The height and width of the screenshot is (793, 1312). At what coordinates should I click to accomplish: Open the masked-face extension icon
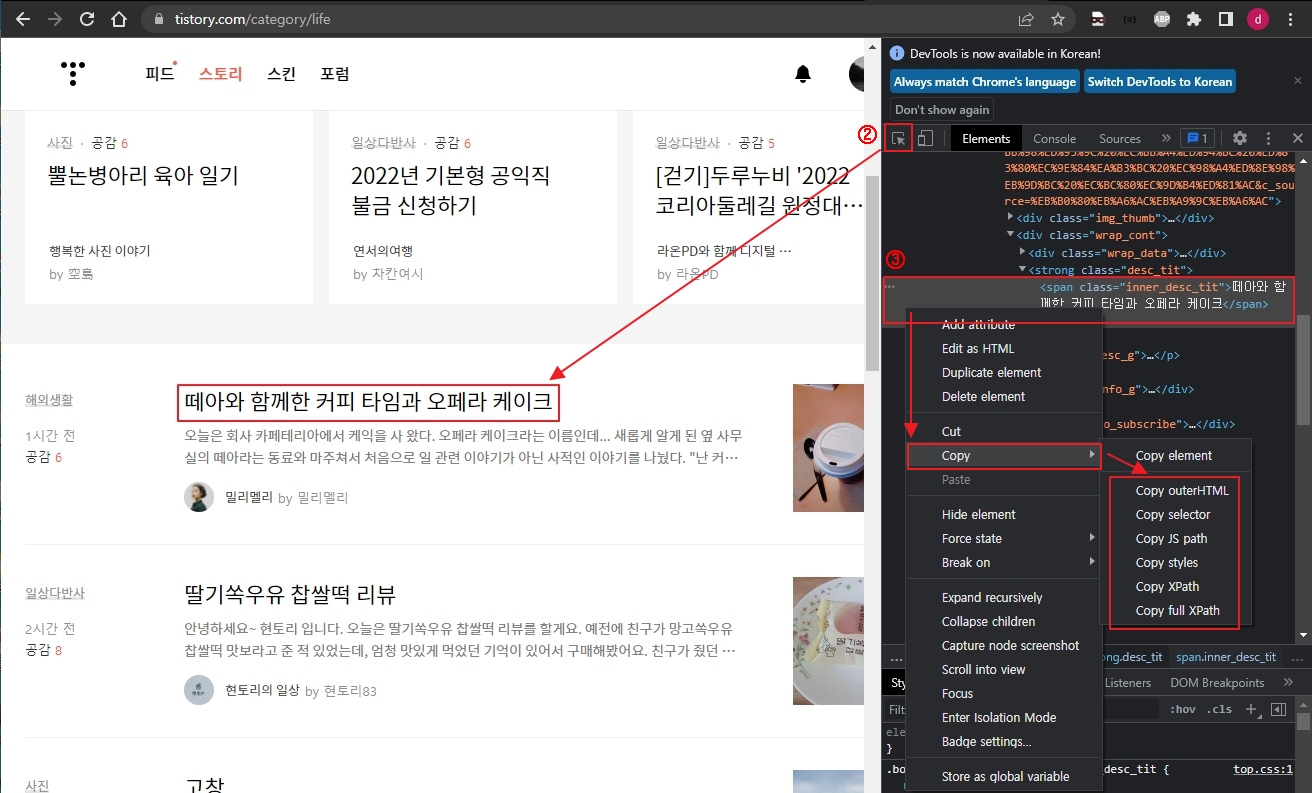pos(1098,19)
